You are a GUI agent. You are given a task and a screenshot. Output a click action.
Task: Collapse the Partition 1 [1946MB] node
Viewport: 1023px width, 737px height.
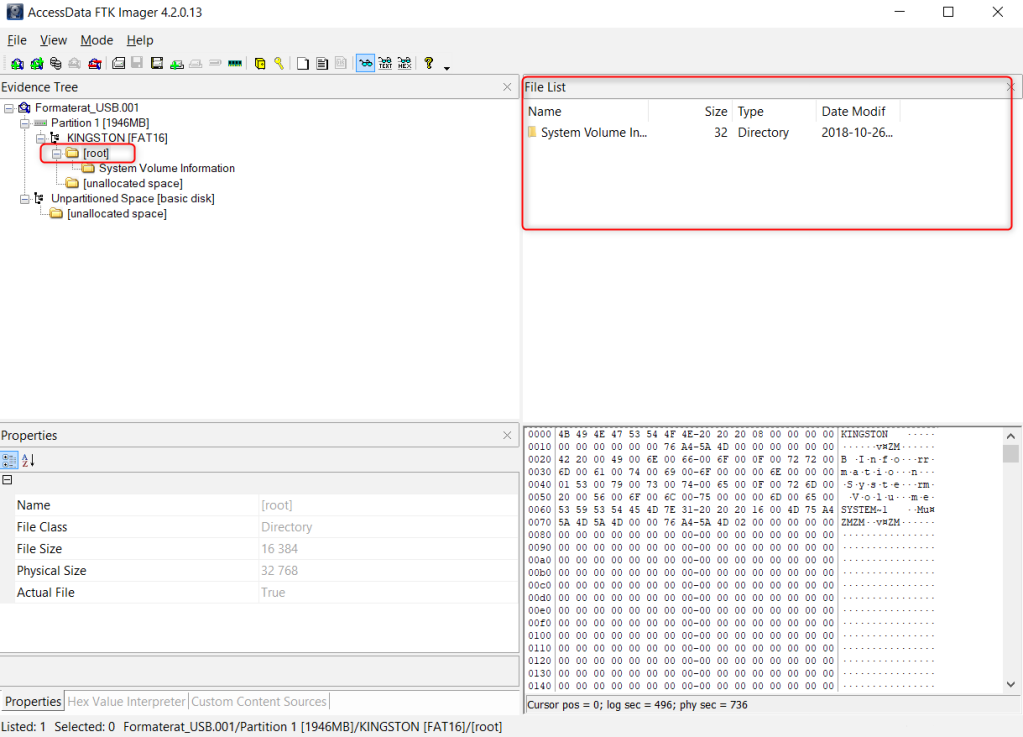25,123
